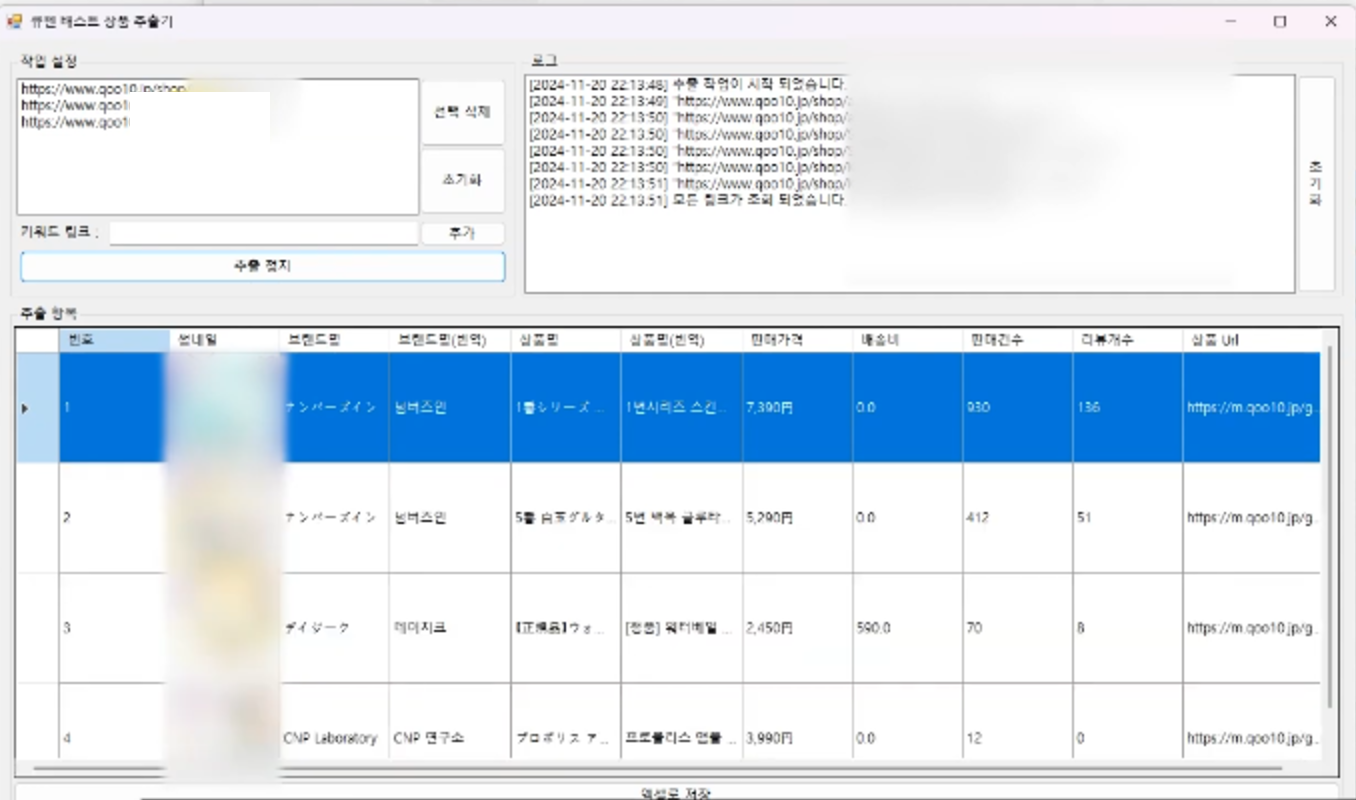
Task: Focus the 키워드 링크 (keyword link) input field
Action: click(264, 233)
